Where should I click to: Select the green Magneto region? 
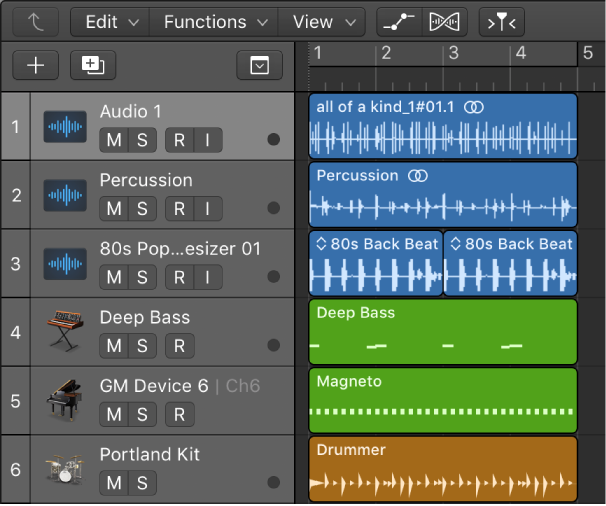point(443,400)
